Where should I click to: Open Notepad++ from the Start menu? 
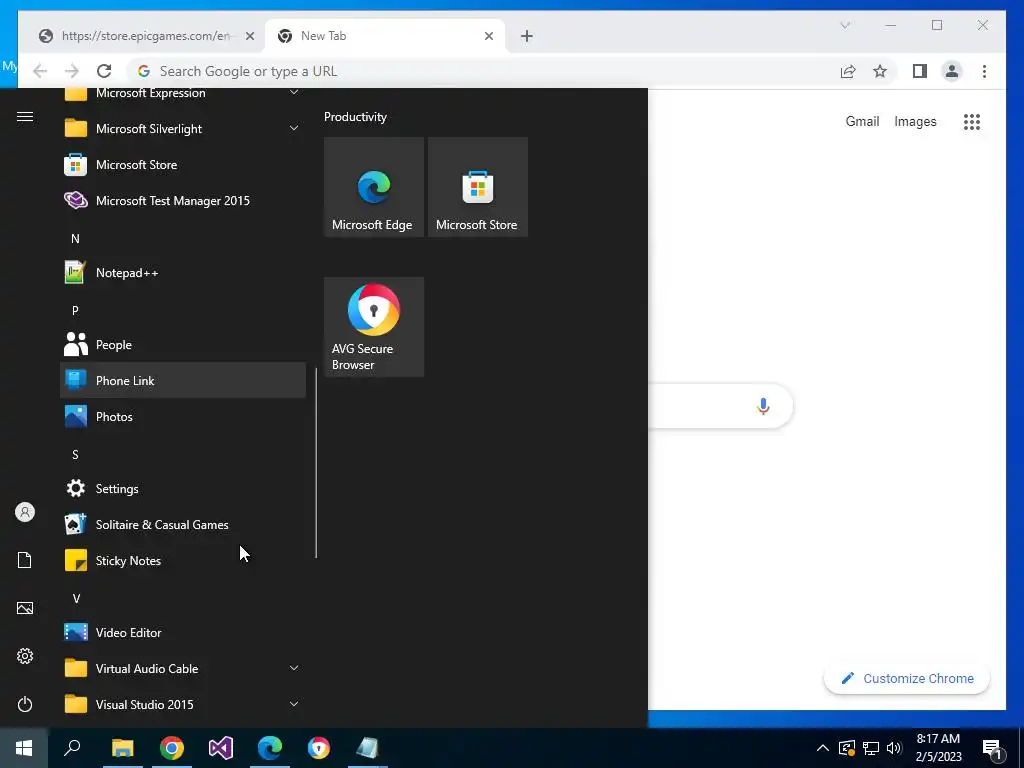(x=183, y=272)
